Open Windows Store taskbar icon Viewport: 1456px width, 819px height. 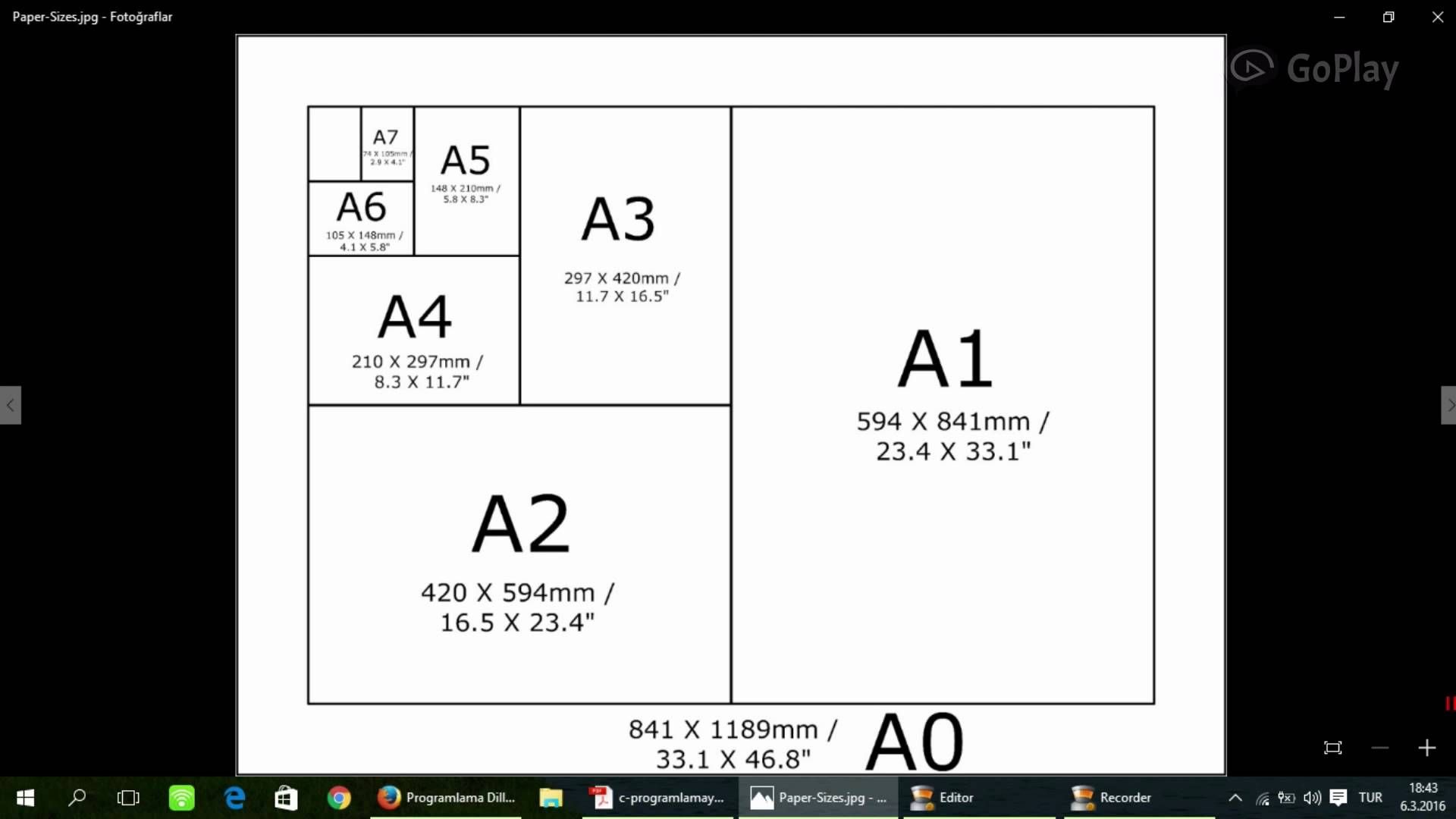coord(286,798)
